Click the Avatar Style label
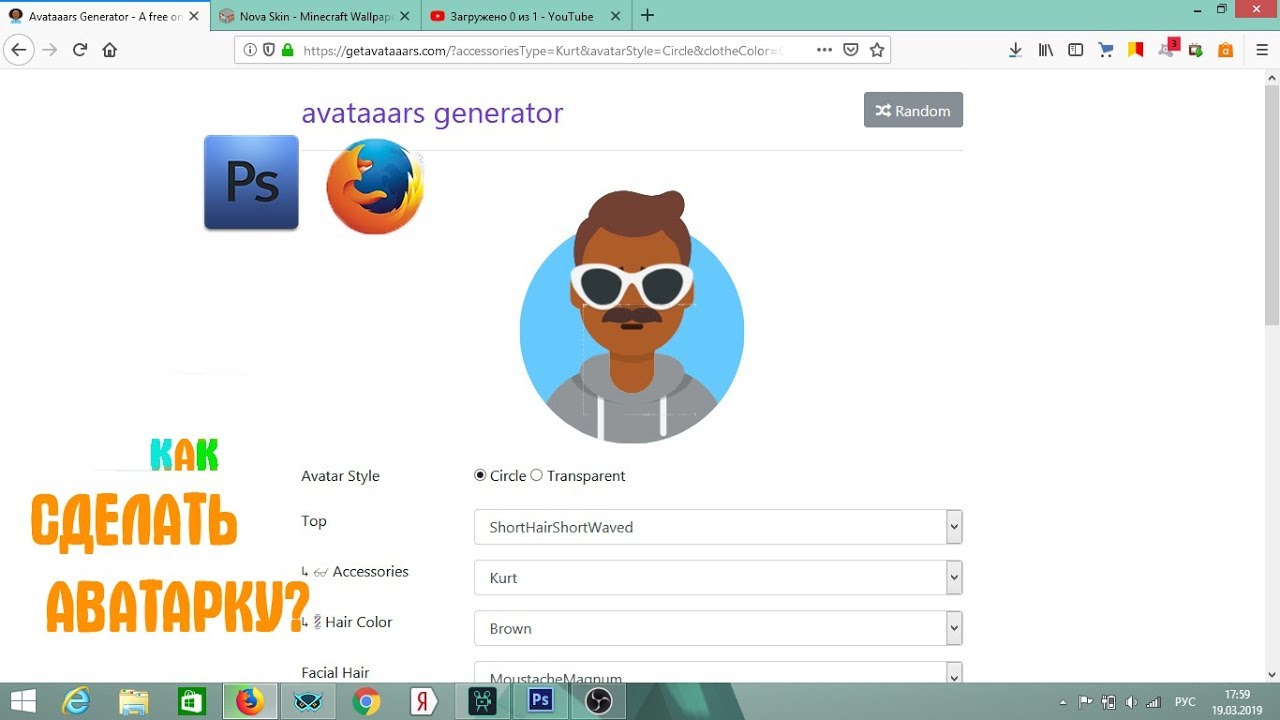Image resolution: width=1280 pixels, height=720 pixels. coord(340,476)
